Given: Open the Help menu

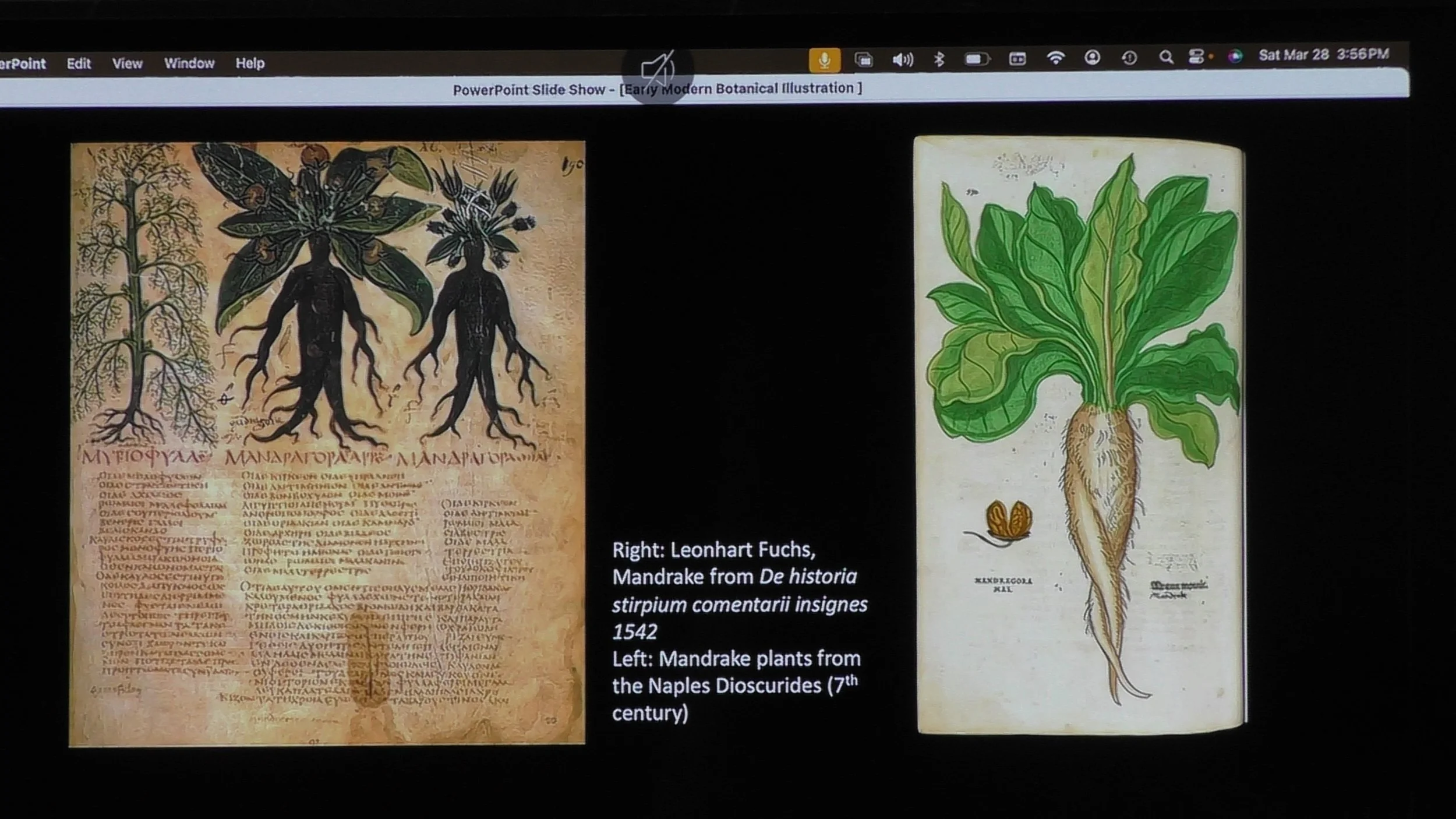Looking at the screenshot, I should pos(250,63).
